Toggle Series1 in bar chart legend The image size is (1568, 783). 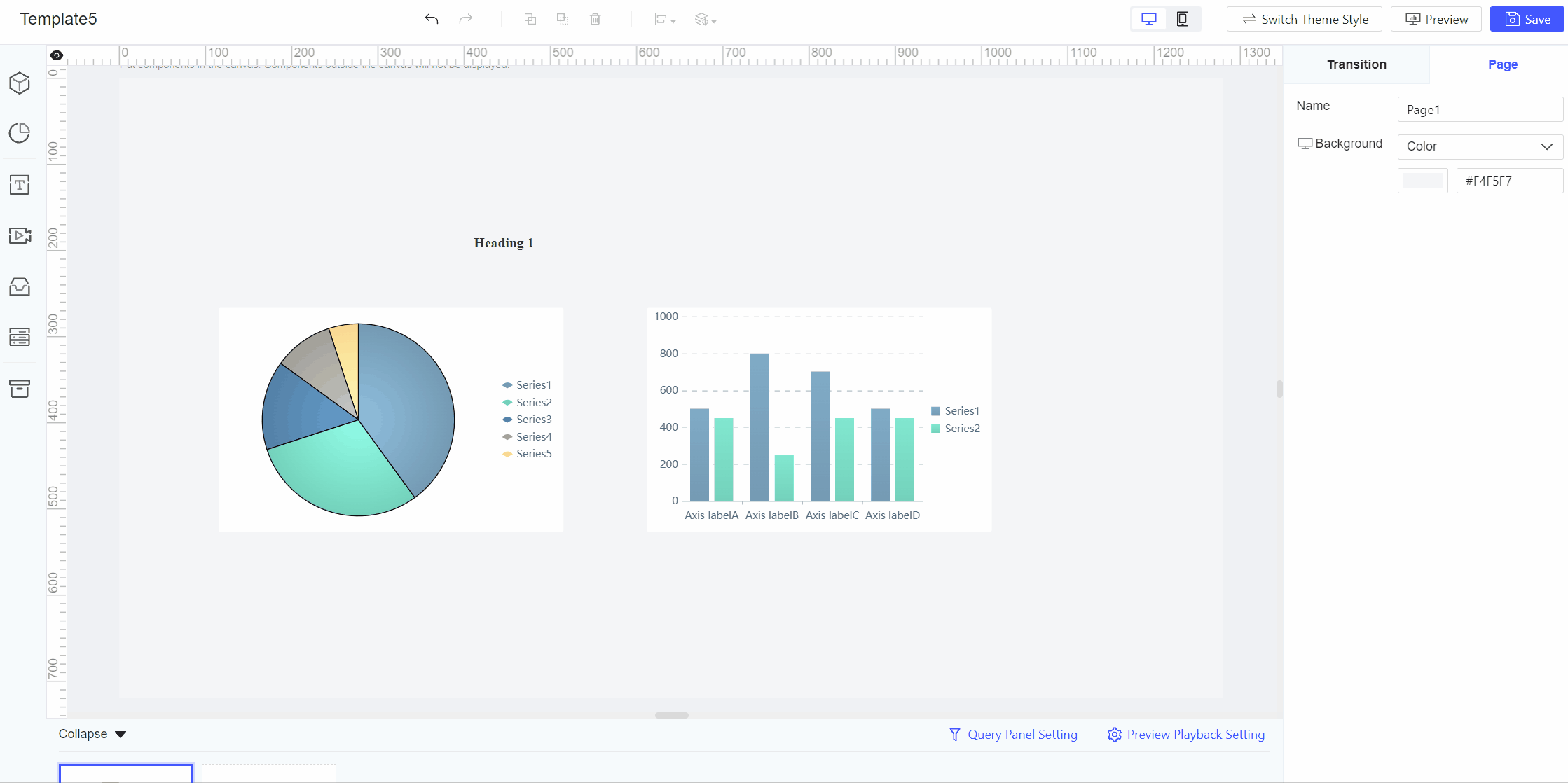[955, 411]
